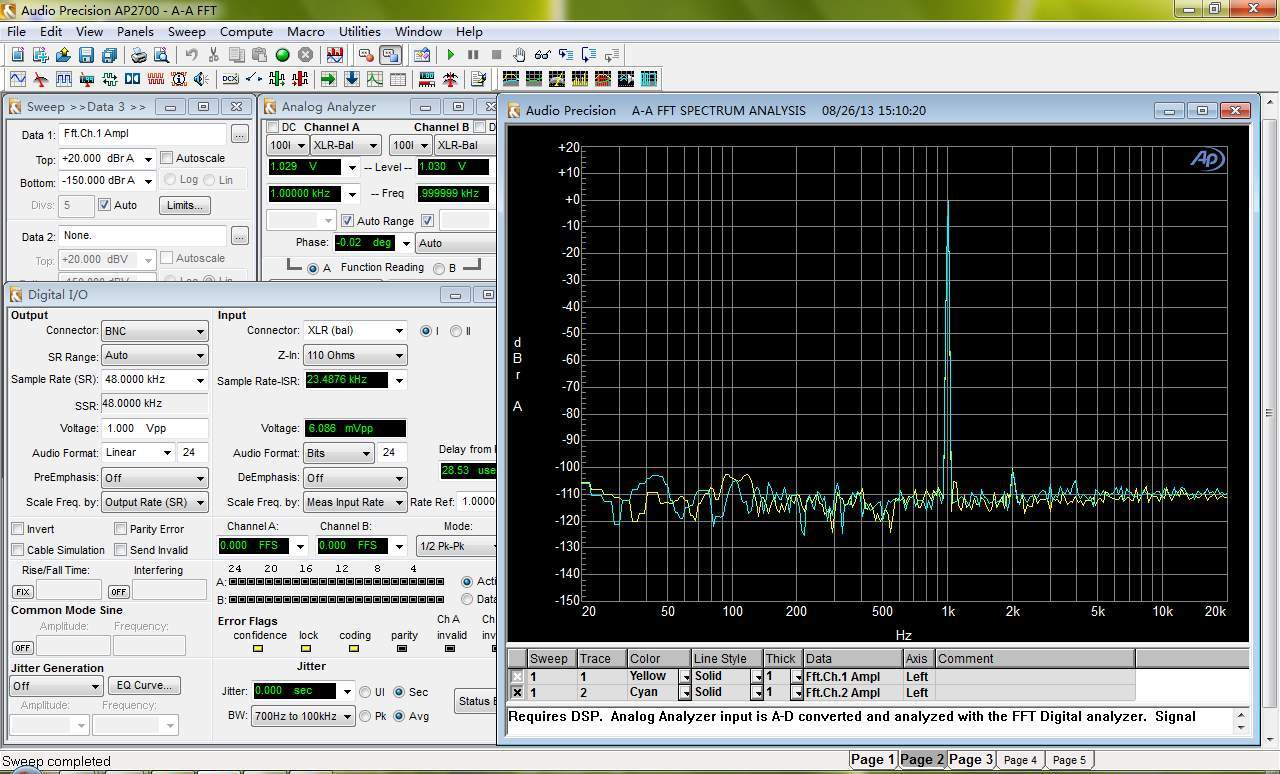Enable the Send Invalid checkbox
The width and height of the screenshot is (1280, 774).
tap(120, 550)
